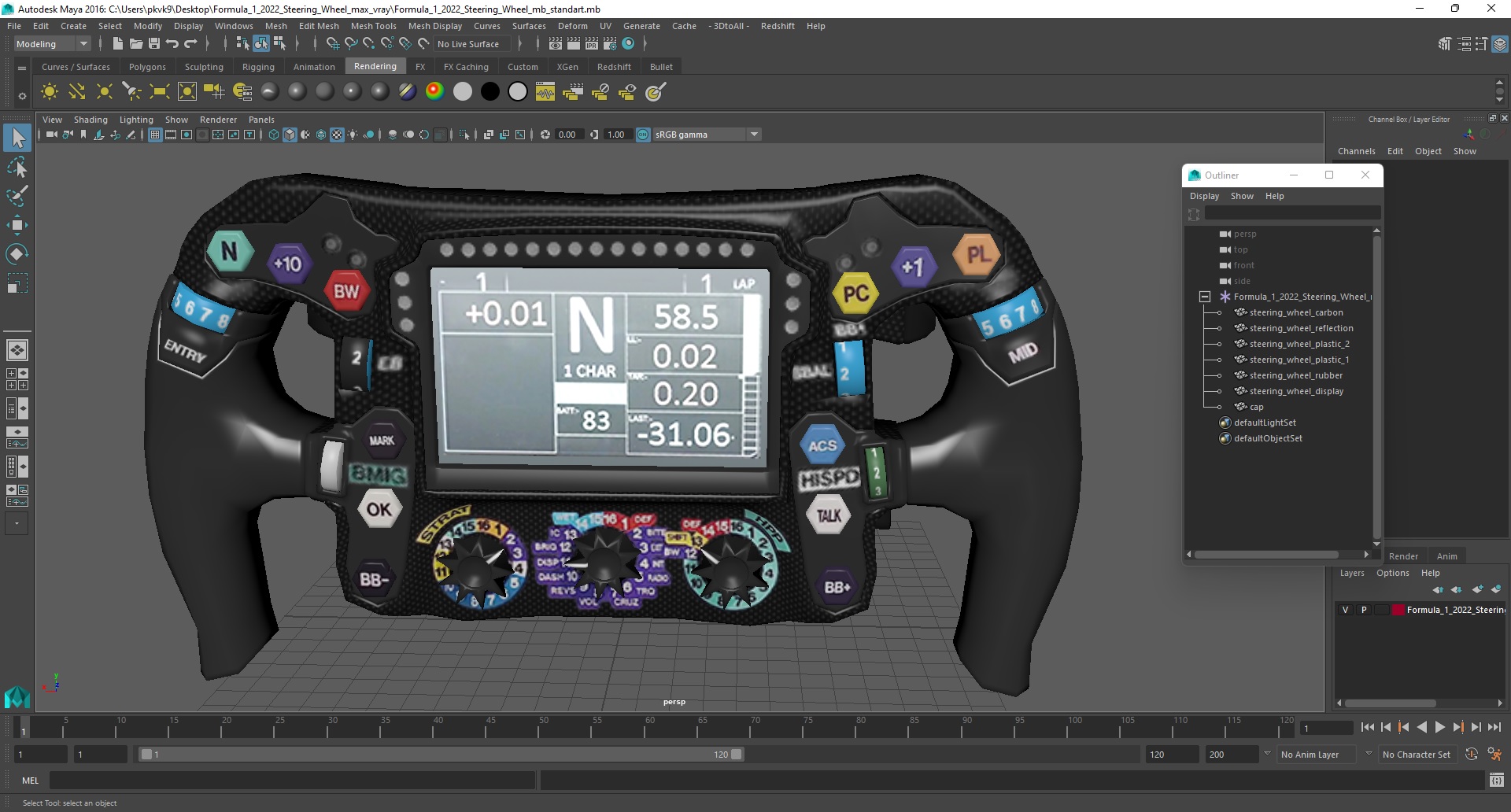Activate the Paint Selection tool
This screenshot has height=812, width=1511.
pos(17,196)
